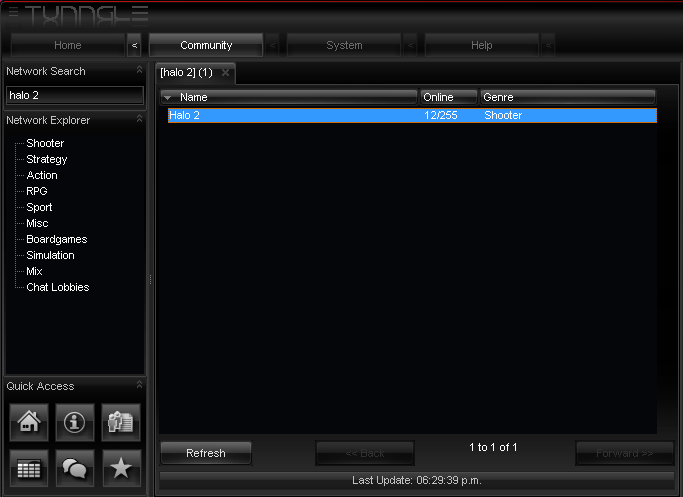Click the Forward >> pagination button
Viewport: 683px width, 497px height.
pos(625,453)
